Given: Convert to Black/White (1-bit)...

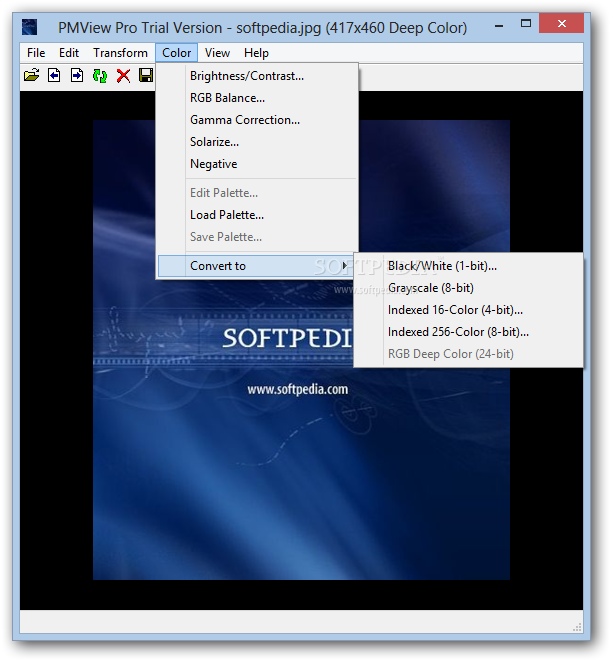Looking at the screenshot, I should click(469, 266).
